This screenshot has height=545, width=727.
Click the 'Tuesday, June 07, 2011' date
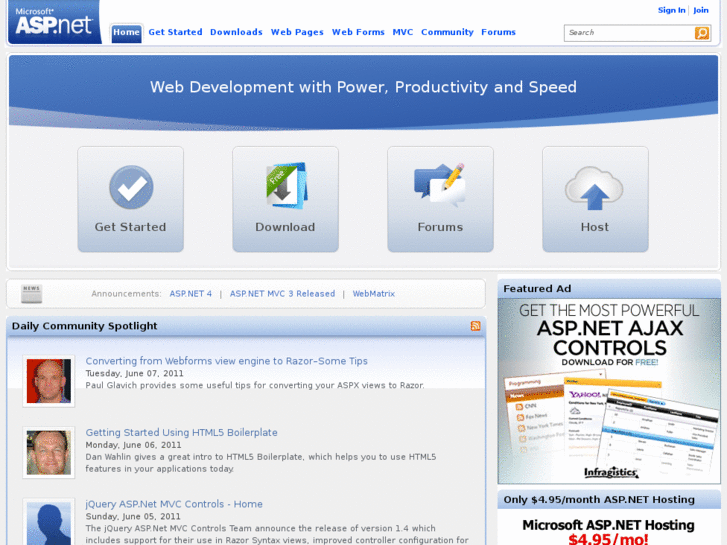click(x=134, y=373)
